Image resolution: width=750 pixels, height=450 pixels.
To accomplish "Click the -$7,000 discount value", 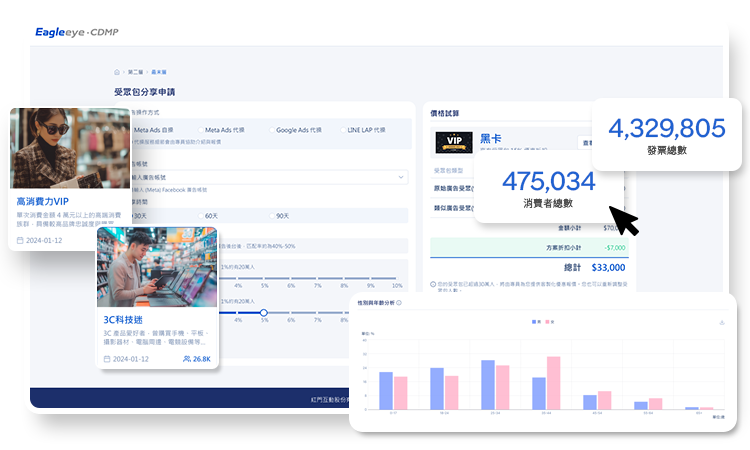I will pos(615,248).
